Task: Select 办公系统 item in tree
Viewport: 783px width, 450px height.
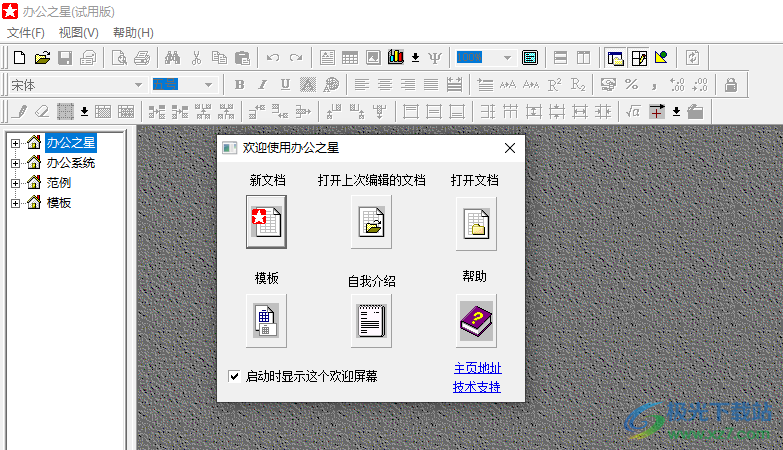Action: click(71, 163)
